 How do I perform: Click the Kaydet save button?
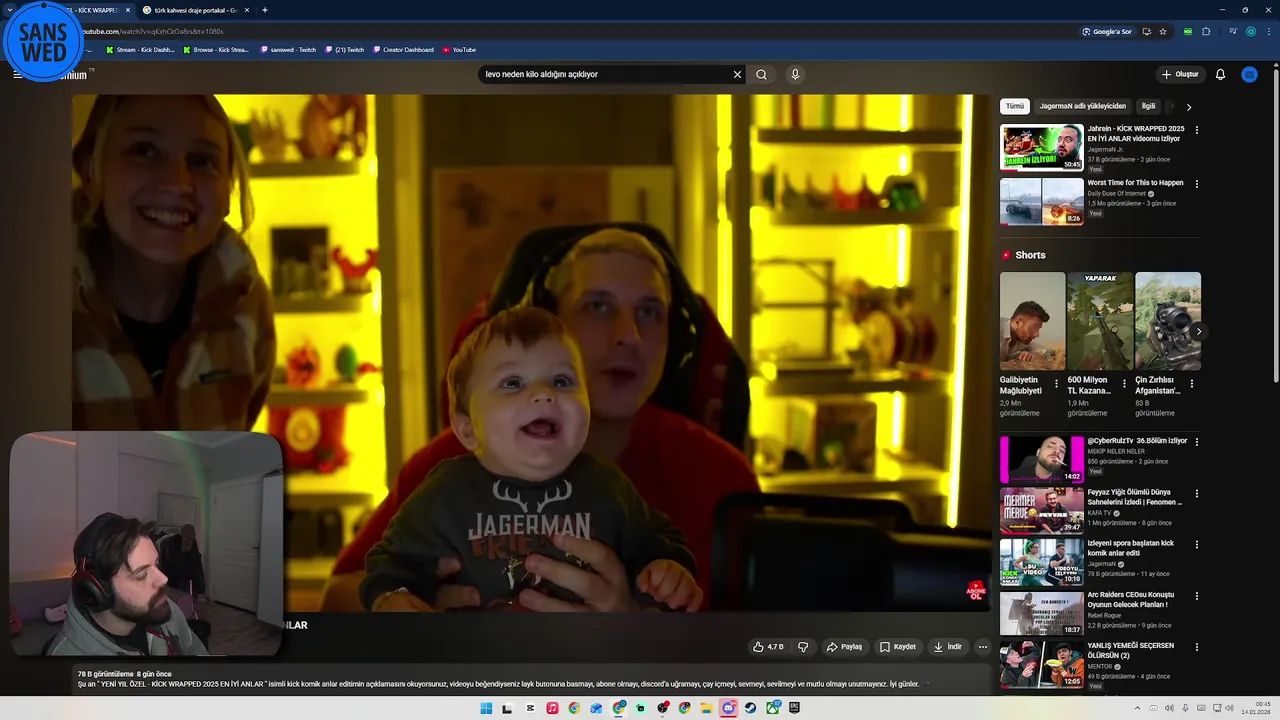click(x=897, y=647)
